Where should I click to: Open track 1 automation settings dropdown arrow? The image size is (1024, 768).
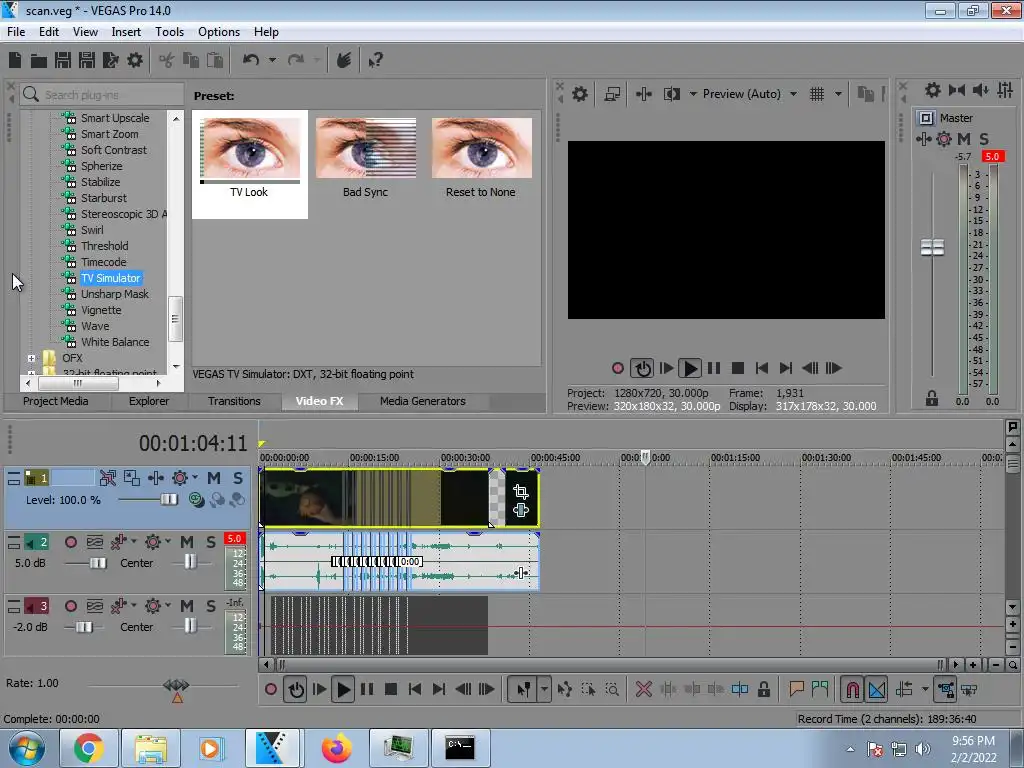point(195,478)
